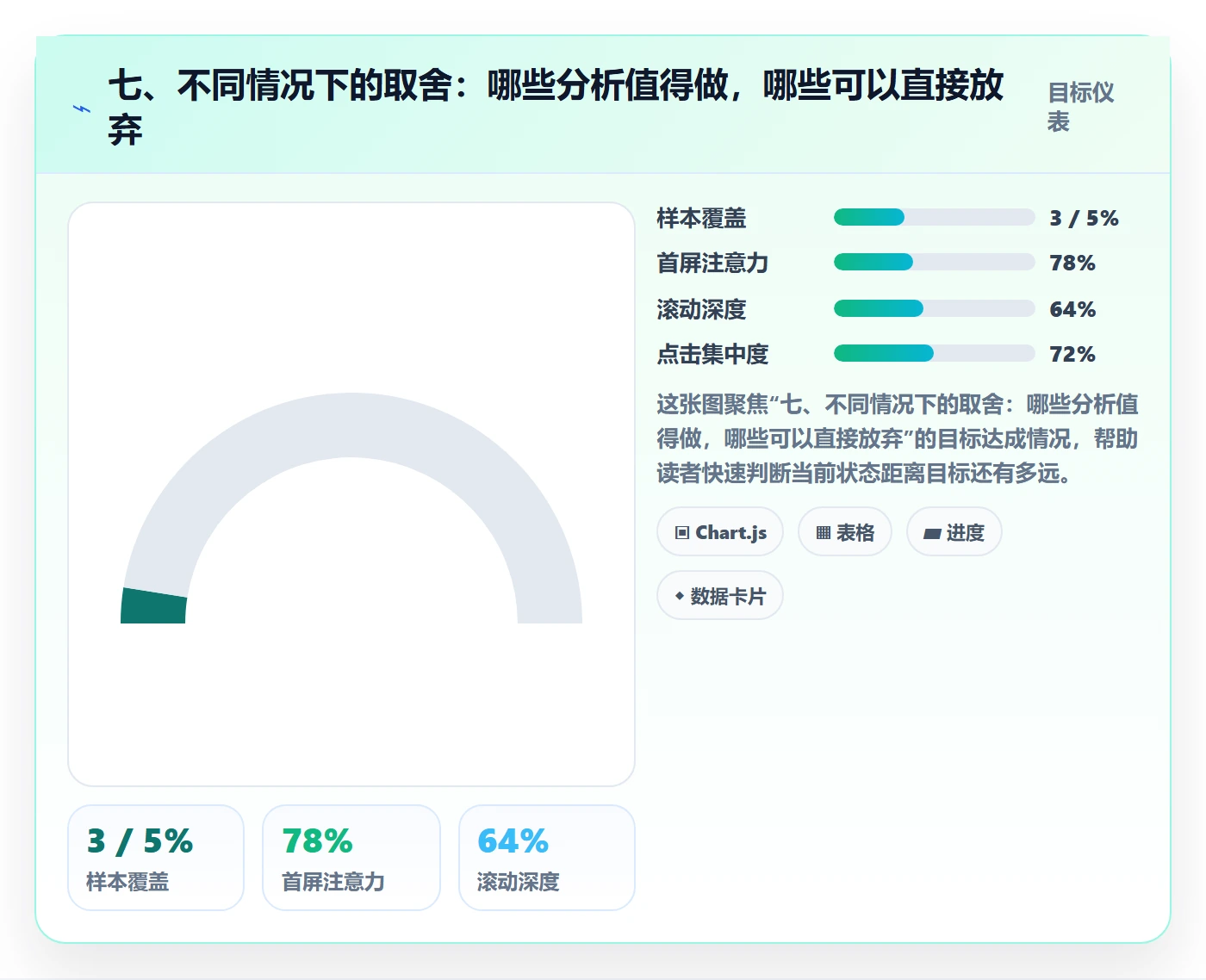Click the diamond icon in 数据卡片 tag
1206x980 pixels.
pyautogui.click(x=680, y=596)
